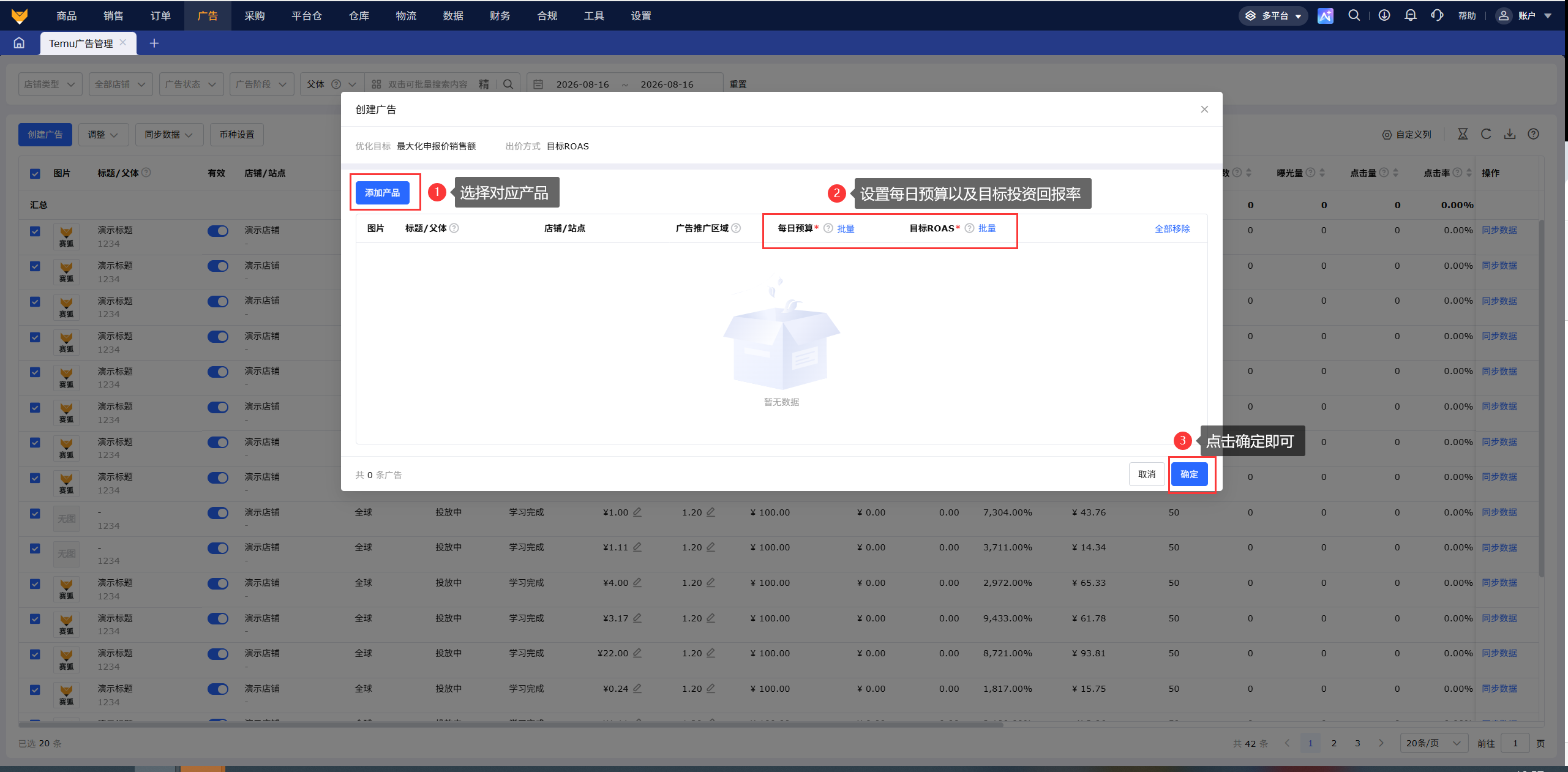The width and height of the screenshot is (1568, 772).
Task: Open the 全部店铺 dropdown
Action: [x=121, y=84]
